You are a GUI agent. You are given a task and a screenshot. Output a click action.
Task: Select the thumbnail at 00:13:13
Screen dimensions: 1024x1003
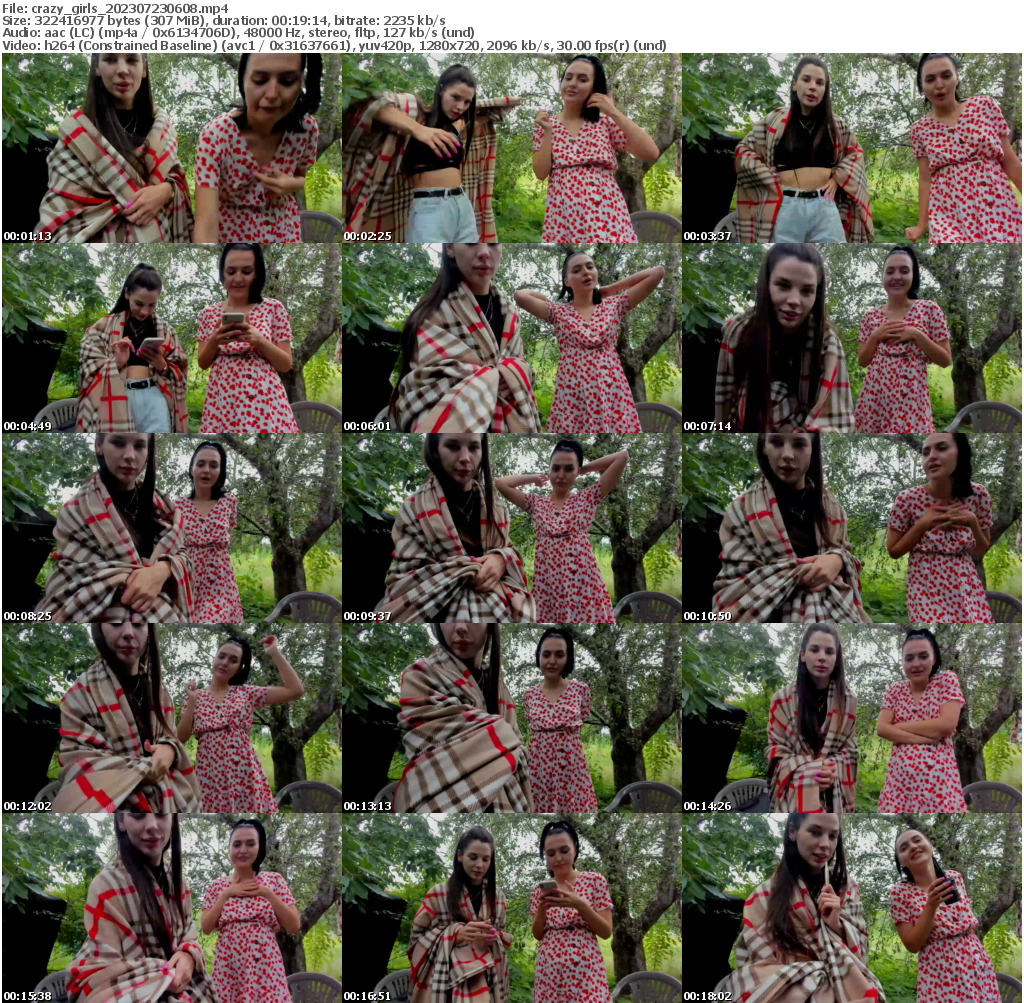(512, 718)
